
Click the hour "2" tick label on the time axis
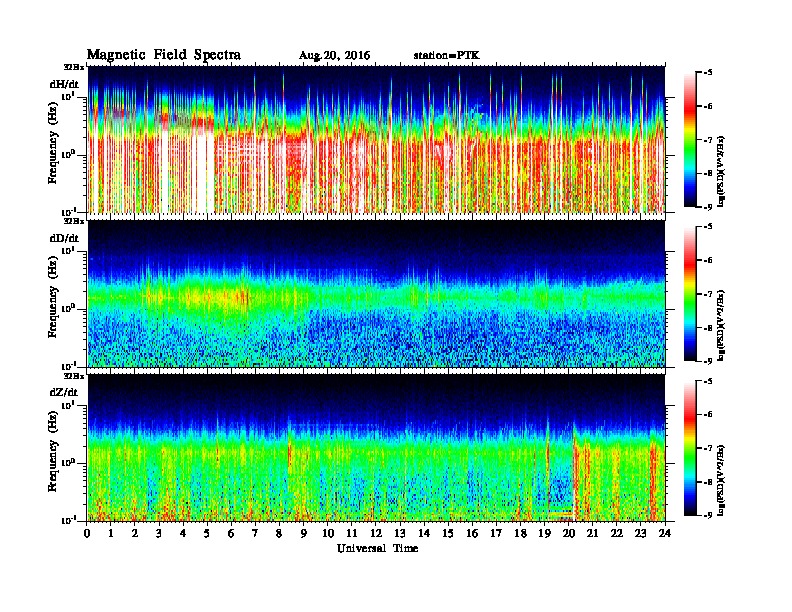point(135,533)
